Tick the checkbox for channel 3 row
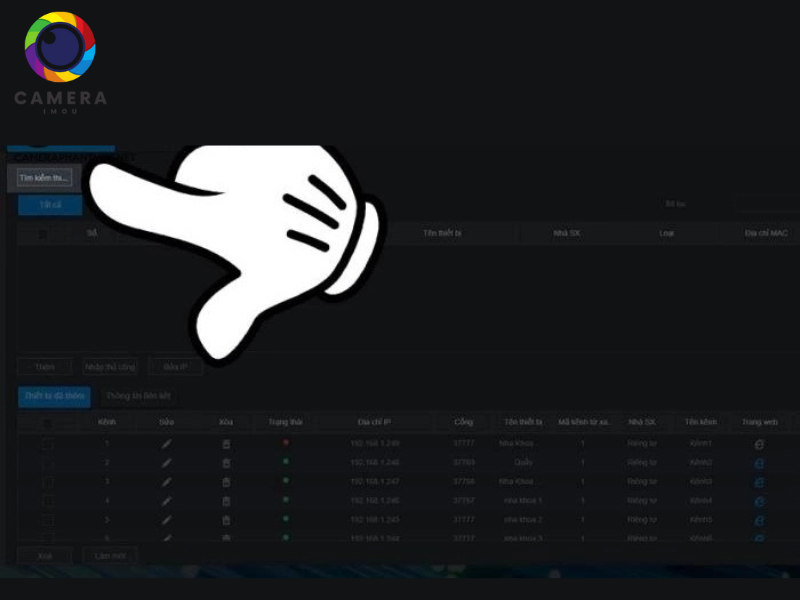Viewport: 800px width, 600px height. click(x=47, y=481)
